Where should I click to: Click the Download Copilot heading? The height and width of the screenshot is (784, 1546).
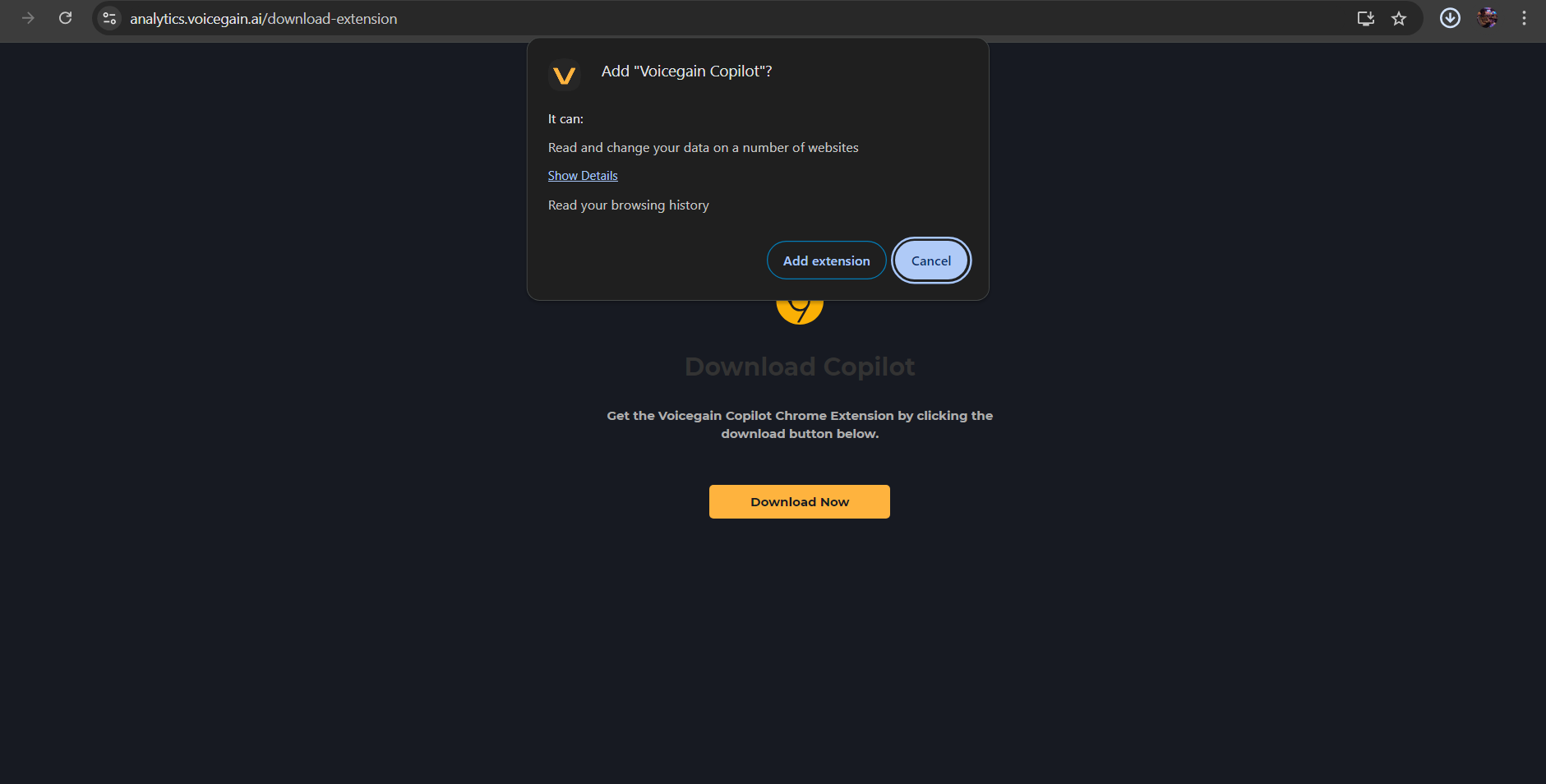[x=800, y=367]
